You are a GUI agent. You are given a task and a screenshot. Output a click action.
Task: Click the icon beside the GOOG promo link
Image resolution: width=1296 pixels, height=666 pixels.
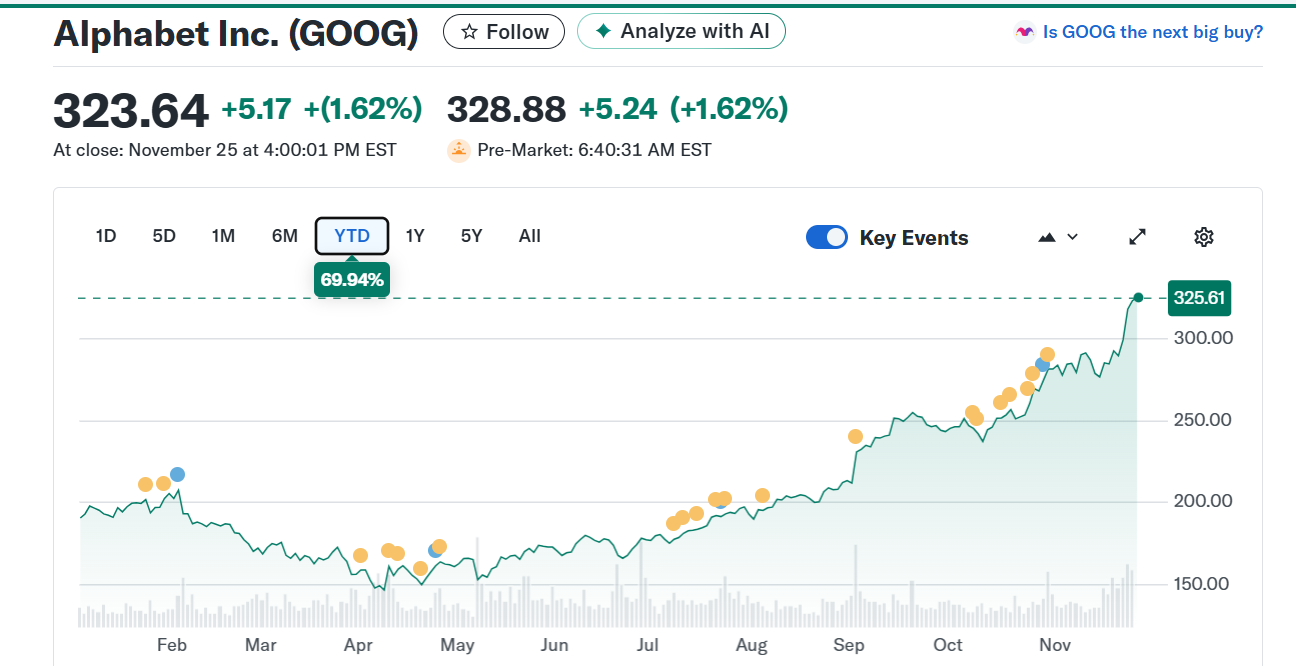[1024, 32]
